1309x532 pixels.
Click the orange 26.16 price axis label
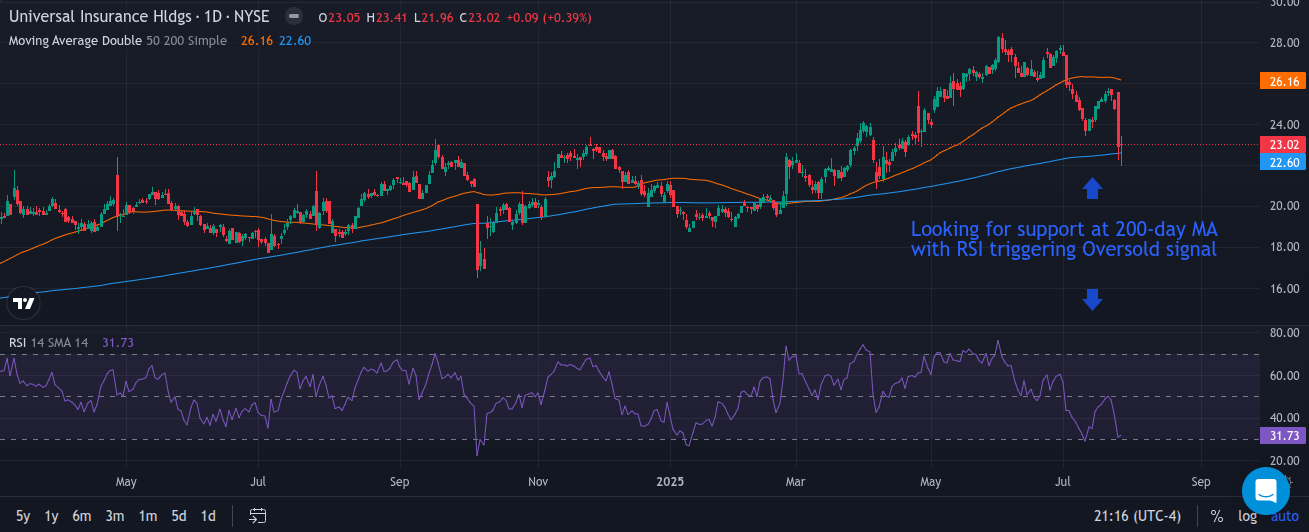pyautogui.click(x=1281, y=81)
